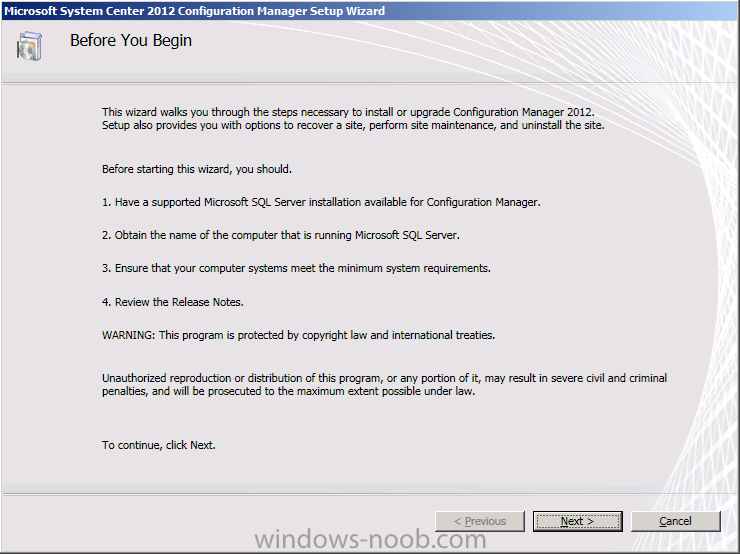Click the Next button to continue
The image size is (740, 554).
(577, 521)
